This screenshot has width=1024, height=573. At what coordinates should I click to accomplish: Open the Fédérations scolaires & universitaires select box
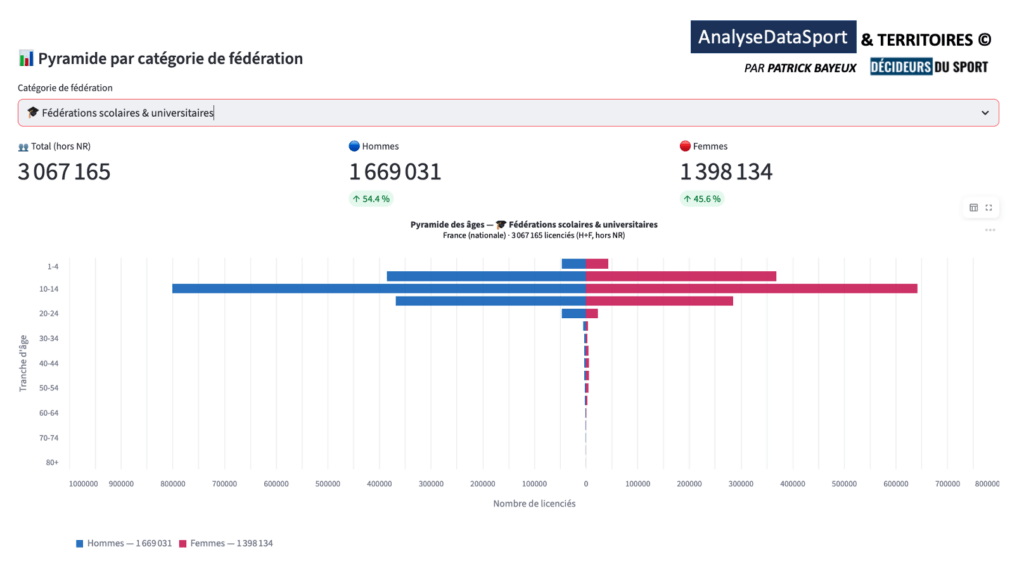500,113
